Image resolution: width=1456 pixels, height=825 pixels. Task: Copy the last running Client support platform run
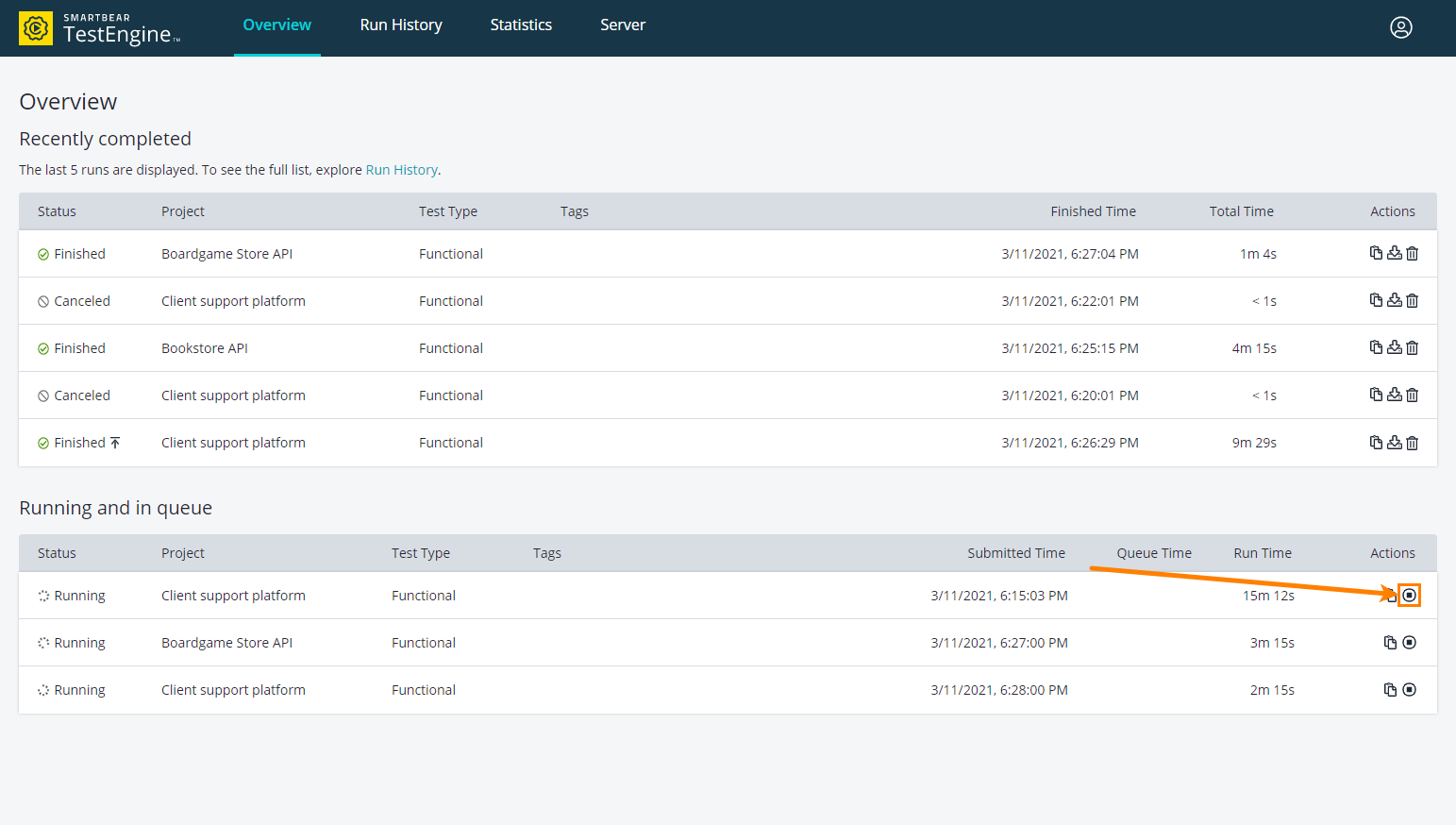point(1390,689)
